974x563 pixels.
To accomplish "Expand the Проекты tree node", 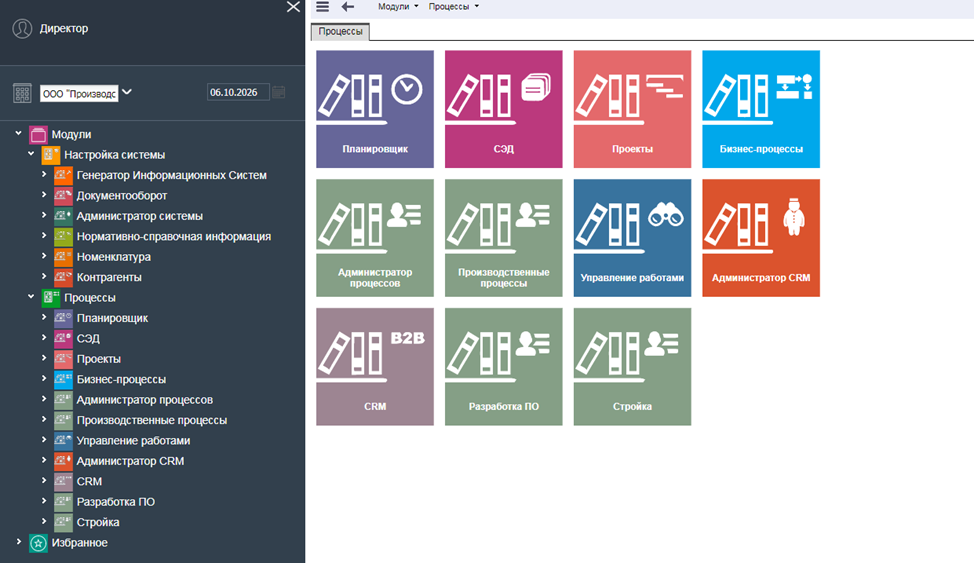I will (43, 358).
